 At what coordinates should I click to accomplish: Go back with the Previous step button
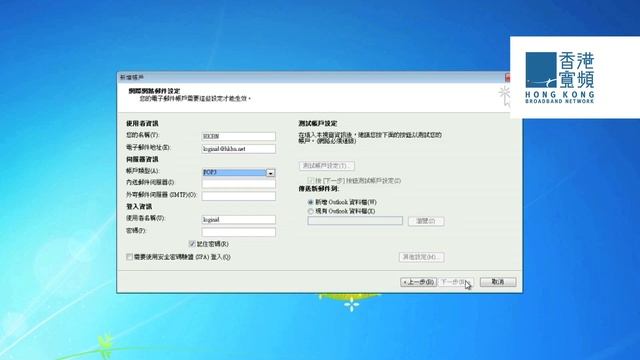point(418,282)
